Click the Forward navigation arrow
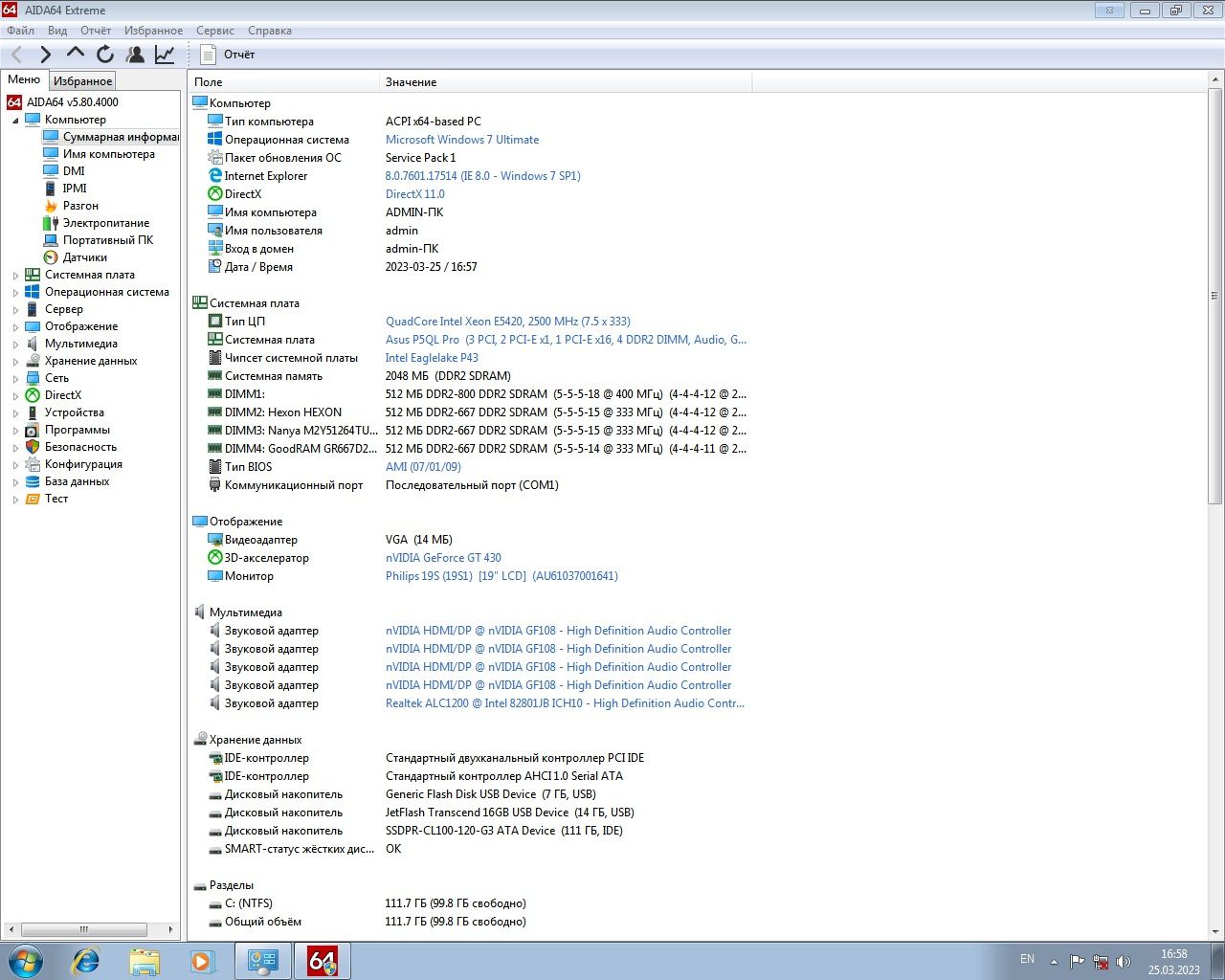Screen dimensions: 1225x980 (45, 55)
